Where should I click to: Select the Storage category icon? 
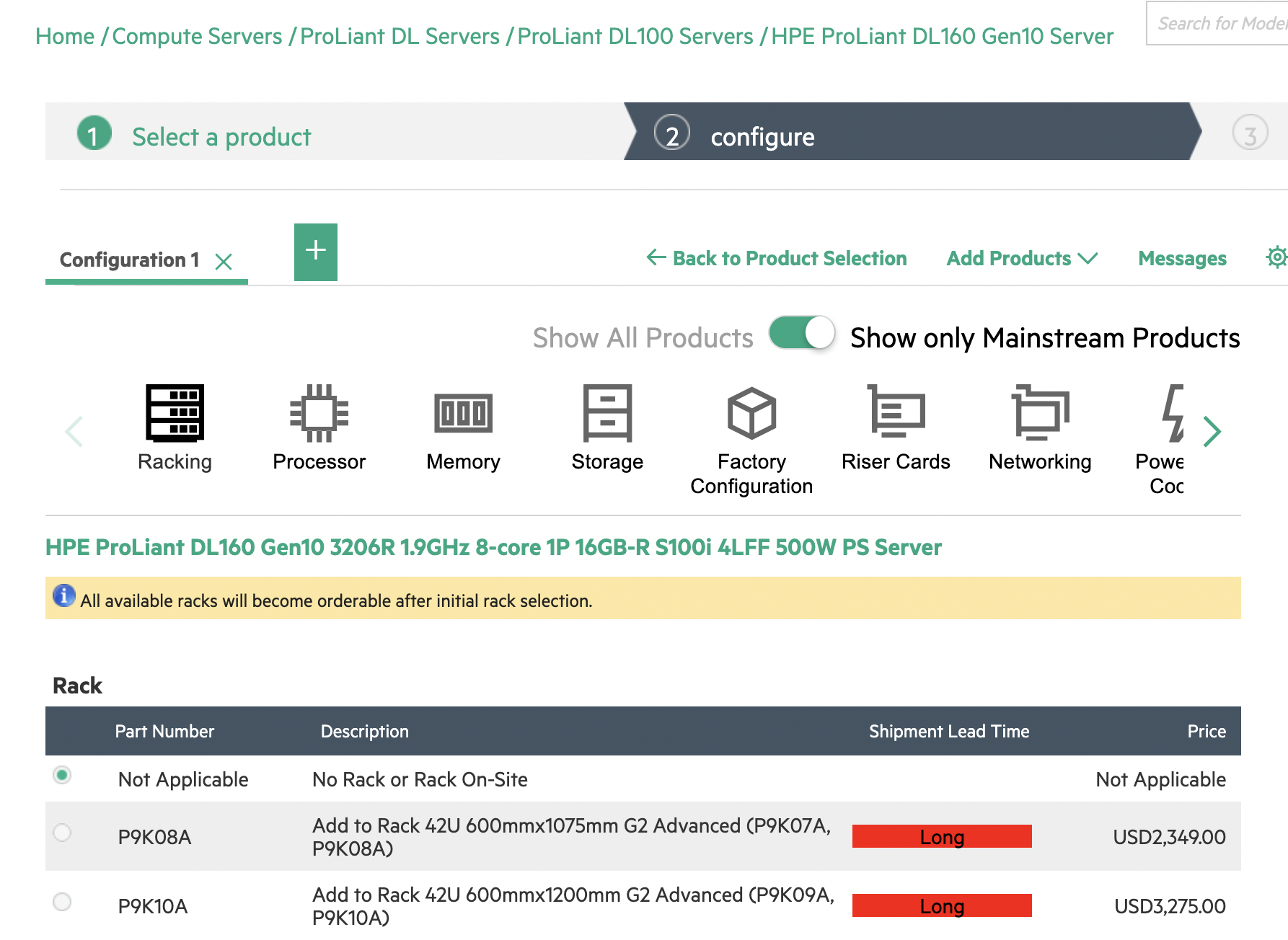click(607, 413)
